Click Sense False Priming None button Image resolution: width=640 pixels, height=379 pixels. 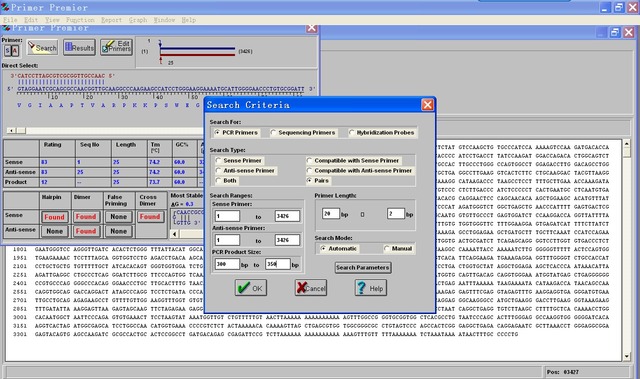point(118,217)
